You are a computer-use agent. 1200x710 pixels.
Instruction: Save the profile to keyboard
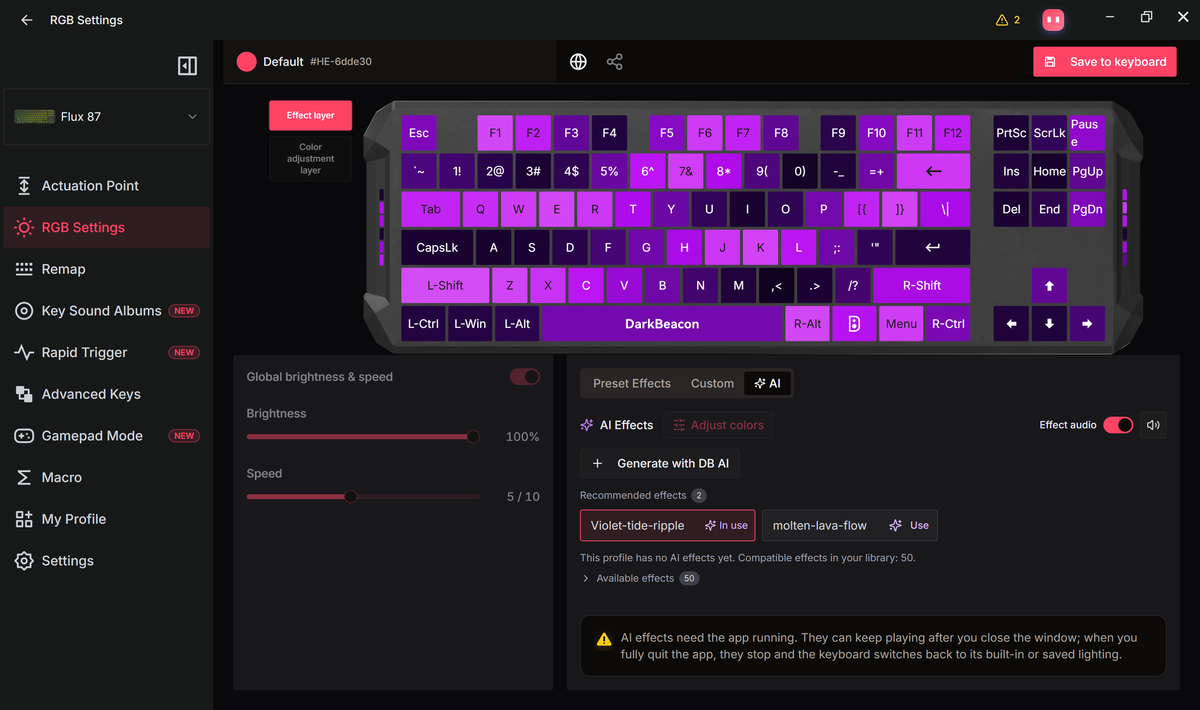pyautogui.click(x=1105, y=62)
